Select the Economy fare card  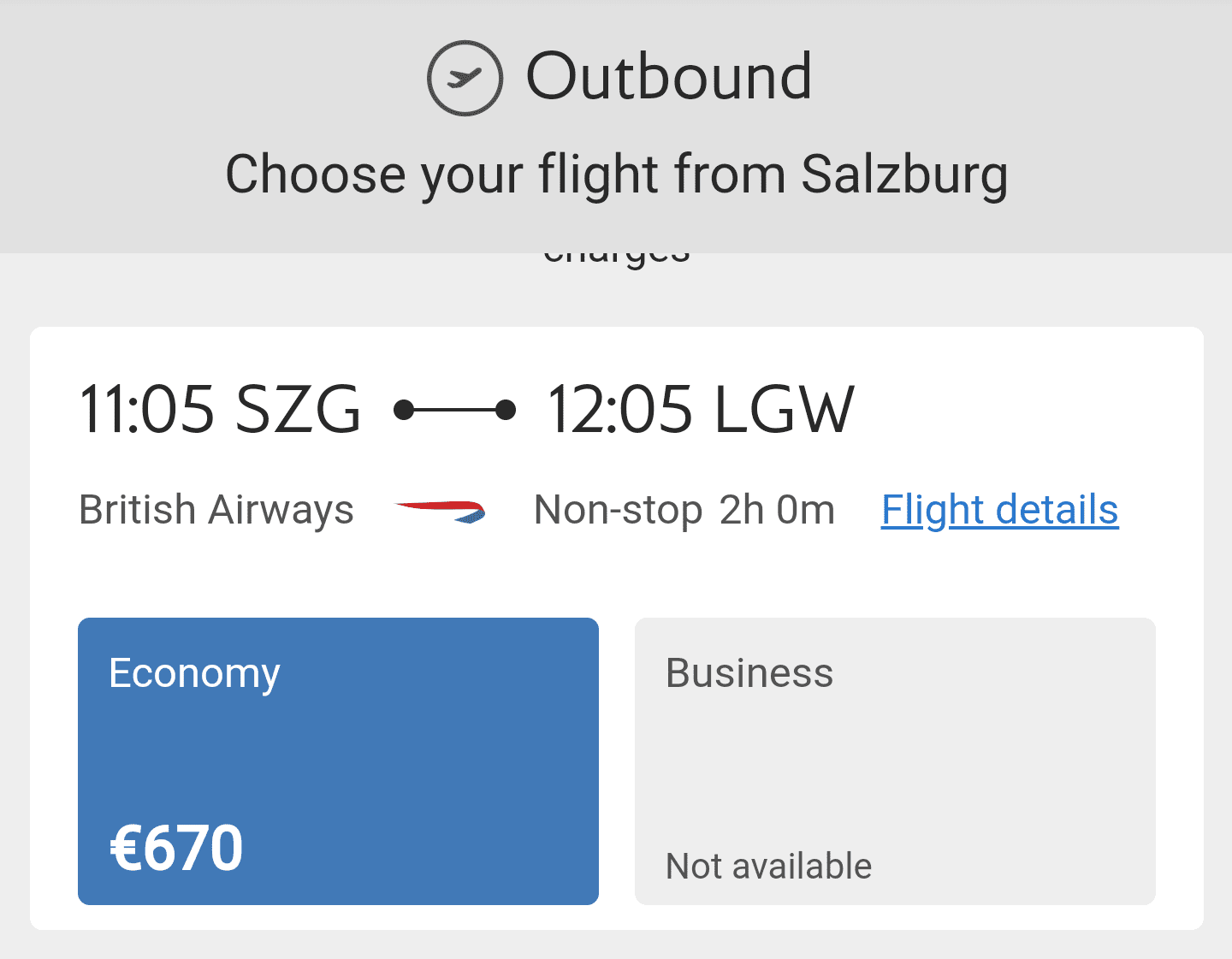pos(338,760)
